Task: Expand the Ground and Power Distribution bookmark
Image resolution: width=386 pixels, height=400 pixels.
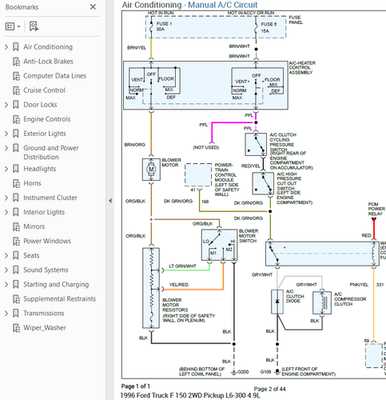Action: [x=6, y=148]
